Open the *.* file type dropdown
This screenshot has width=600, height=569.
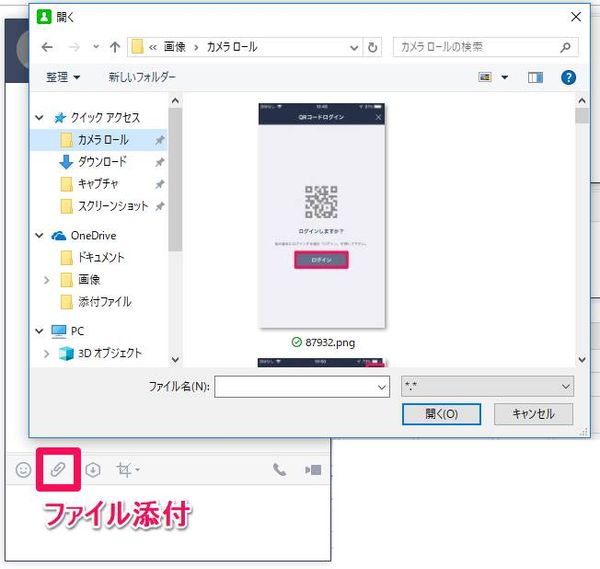pyautogui.click(x=488, y=386)
